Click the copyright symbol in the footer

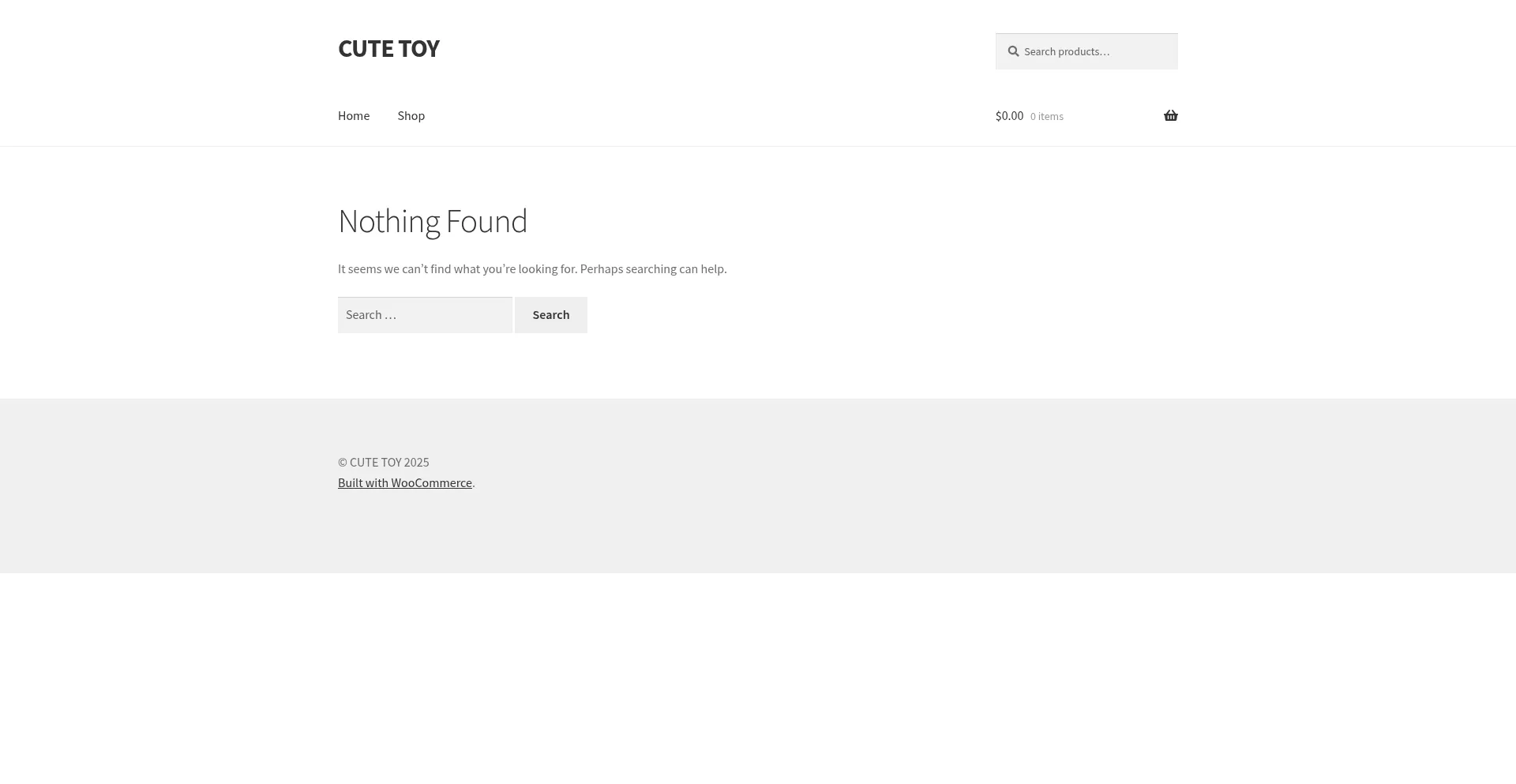(343, 463)
